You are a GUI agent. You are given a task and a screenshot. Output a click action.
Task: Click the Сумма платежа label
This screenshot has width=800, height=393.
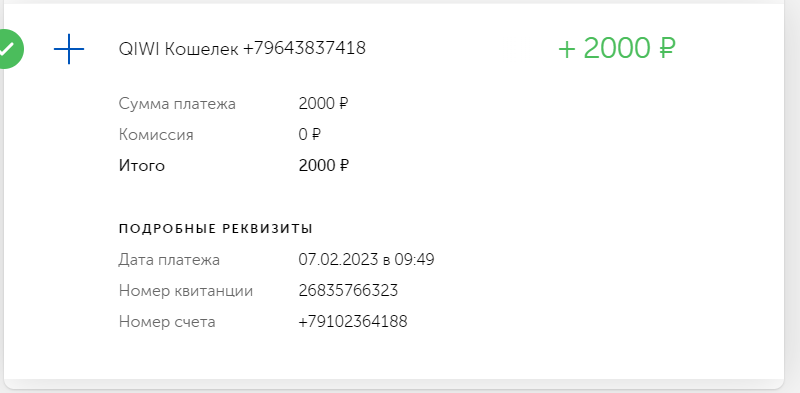point(177,104)
